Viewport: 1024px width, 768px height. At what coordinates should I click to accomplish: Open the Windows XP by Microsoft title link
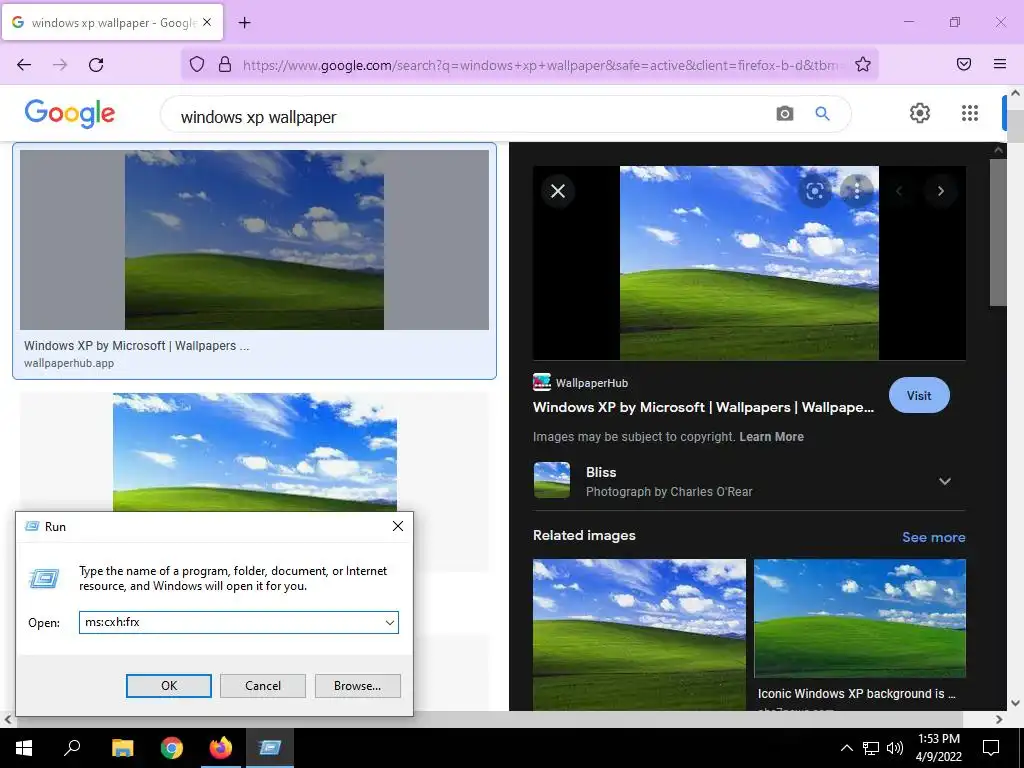tap(703, 407)
